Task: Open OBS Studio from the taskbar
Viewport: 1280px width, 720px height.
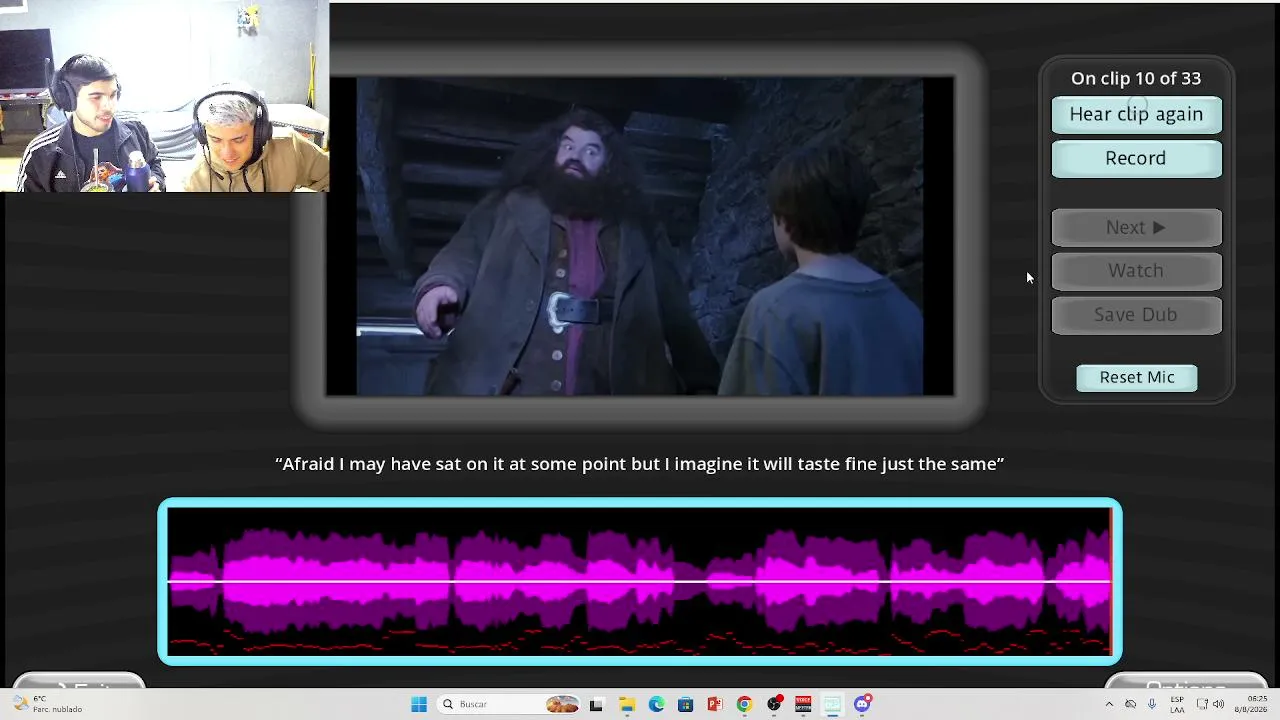Action: tap(774, 704)
